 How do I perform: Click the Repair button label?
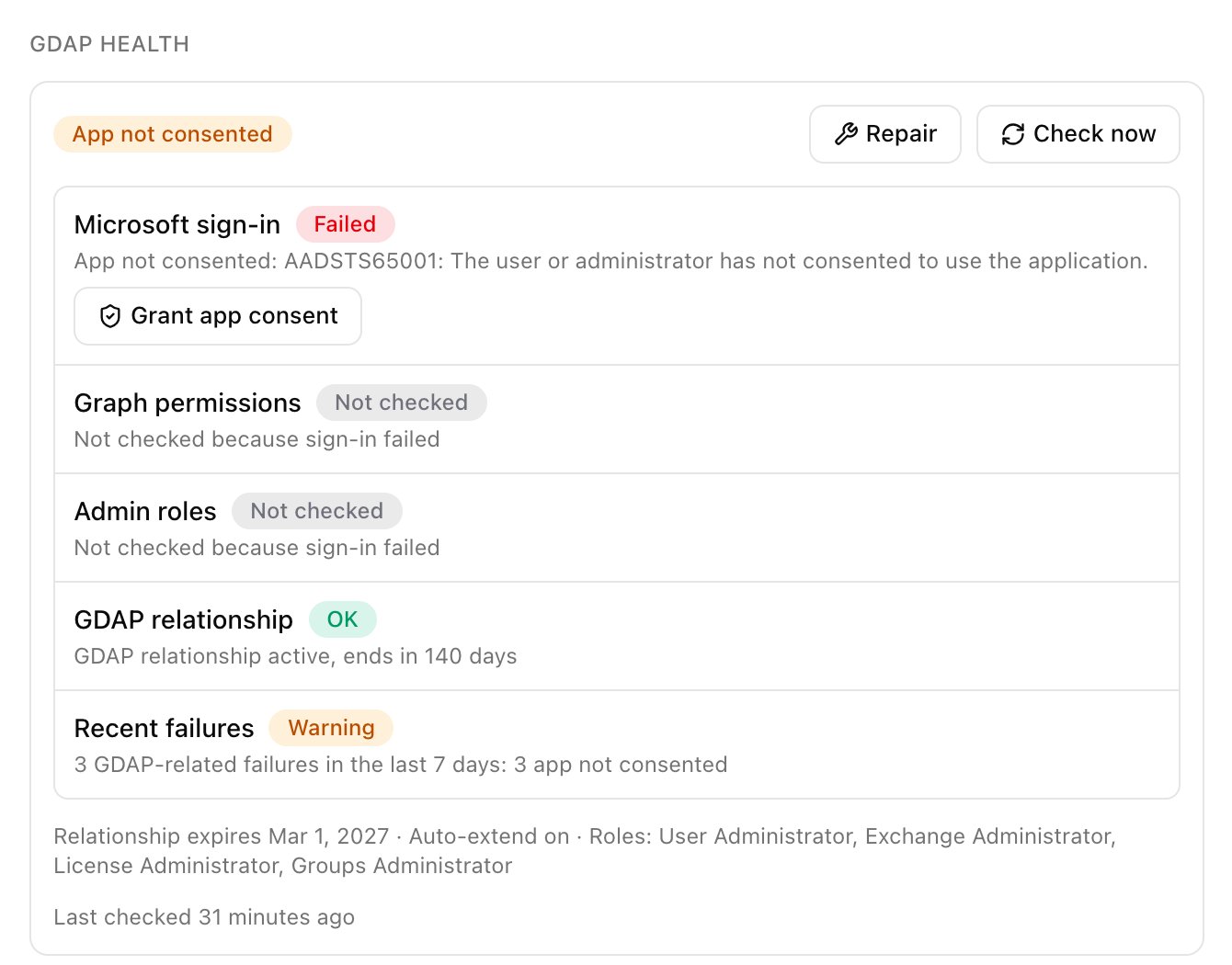[901, 134]
